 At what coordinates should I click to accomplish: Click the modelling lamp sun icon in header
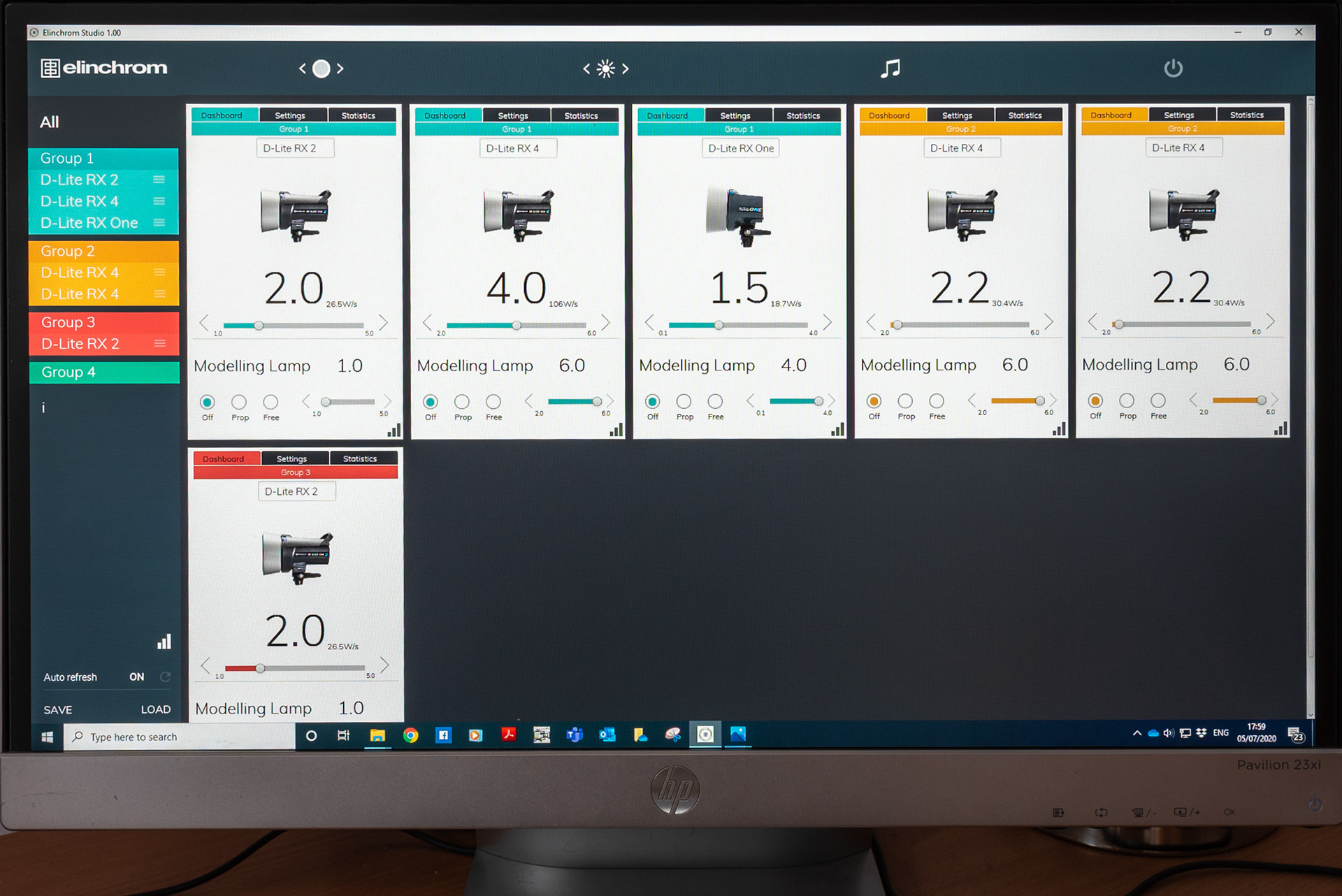point(606,68)
